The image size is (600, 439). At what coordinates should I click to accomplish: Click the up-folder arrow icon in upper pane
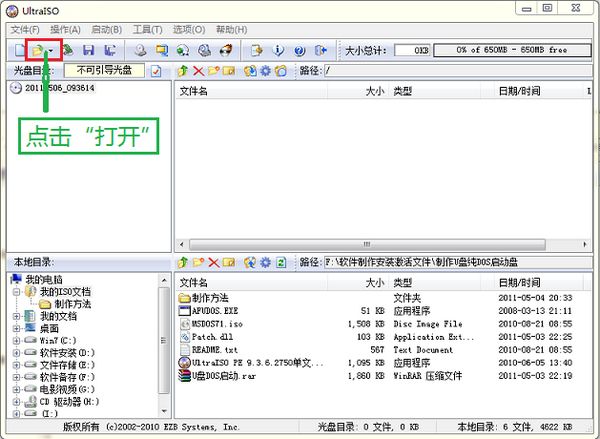[x=182, y=71]
